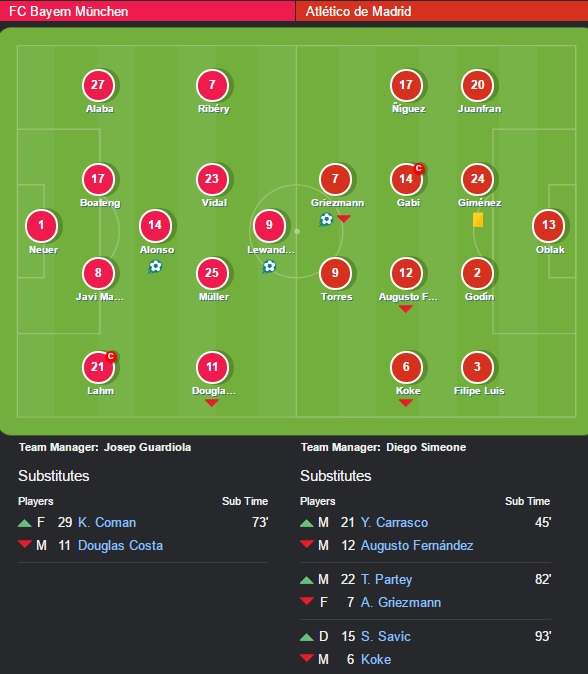Open K. Coman's player link
Screen dimensions: 588x674
click(107, 522)
